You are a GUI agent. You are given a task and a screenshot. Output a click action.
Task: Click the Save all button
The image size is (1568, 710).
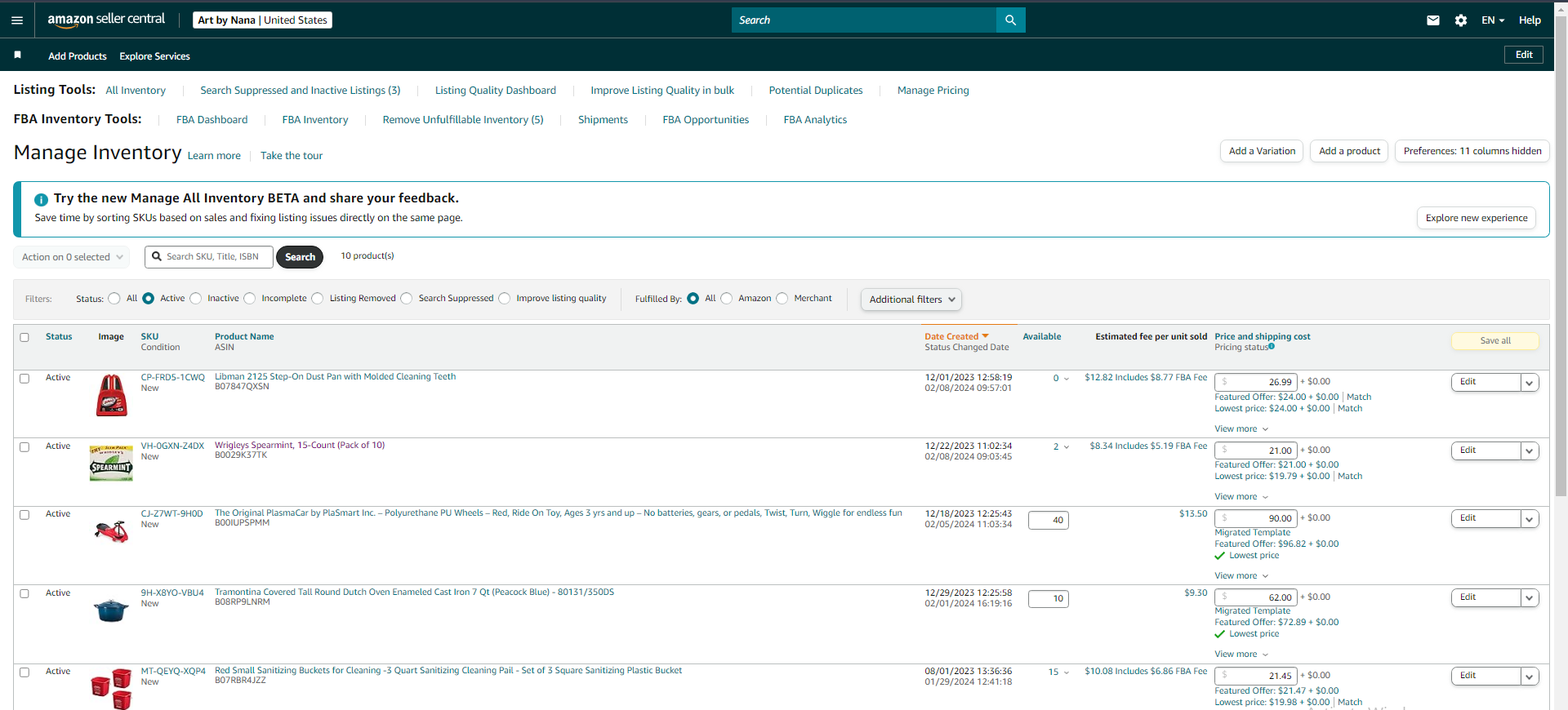pyautogui.click(x=1495, y=341)
